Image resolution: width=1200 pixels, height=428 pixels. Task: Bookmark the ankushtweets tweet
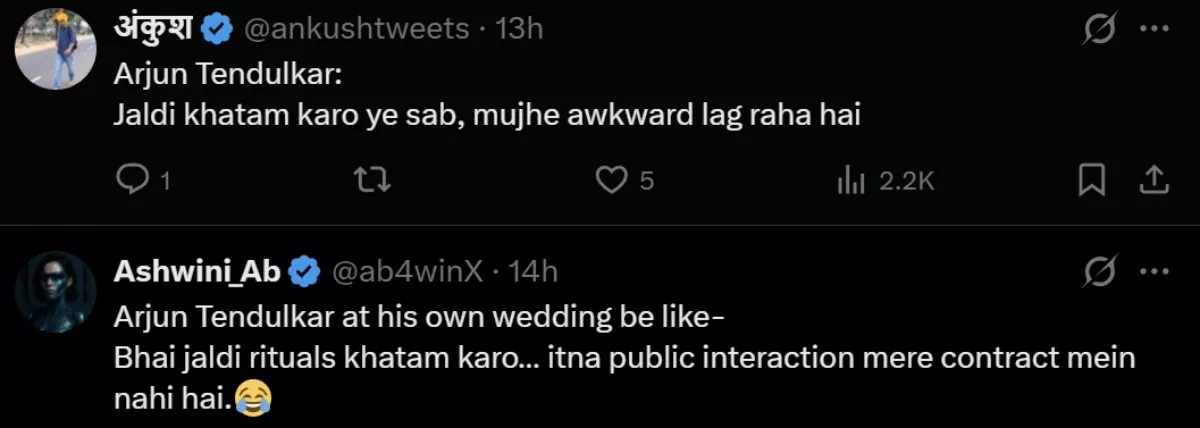click(x=1091, y=180)
